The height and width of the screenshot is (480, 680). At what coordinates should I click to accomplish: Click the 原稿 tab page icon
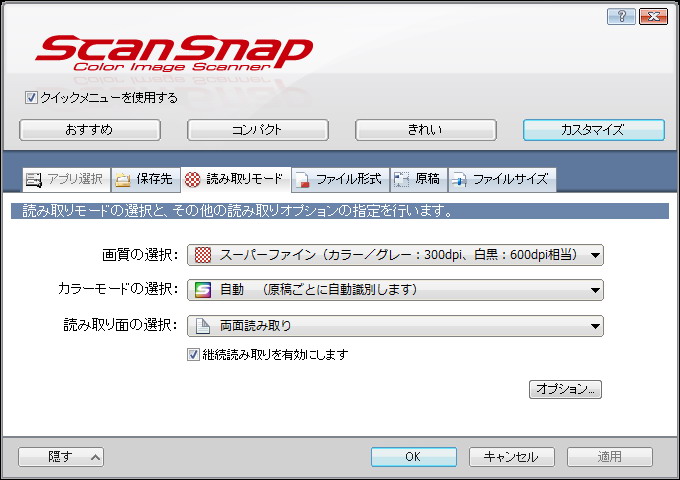point(401,180)
